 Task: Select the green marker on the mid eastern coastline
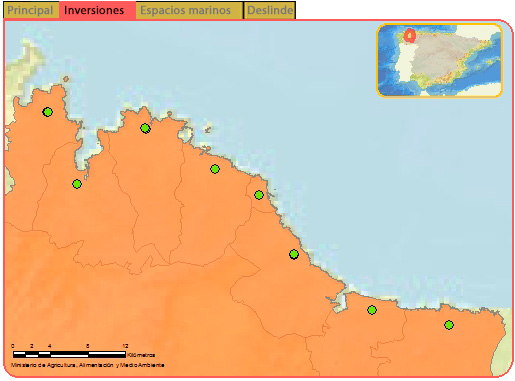[x=294, y=254]
